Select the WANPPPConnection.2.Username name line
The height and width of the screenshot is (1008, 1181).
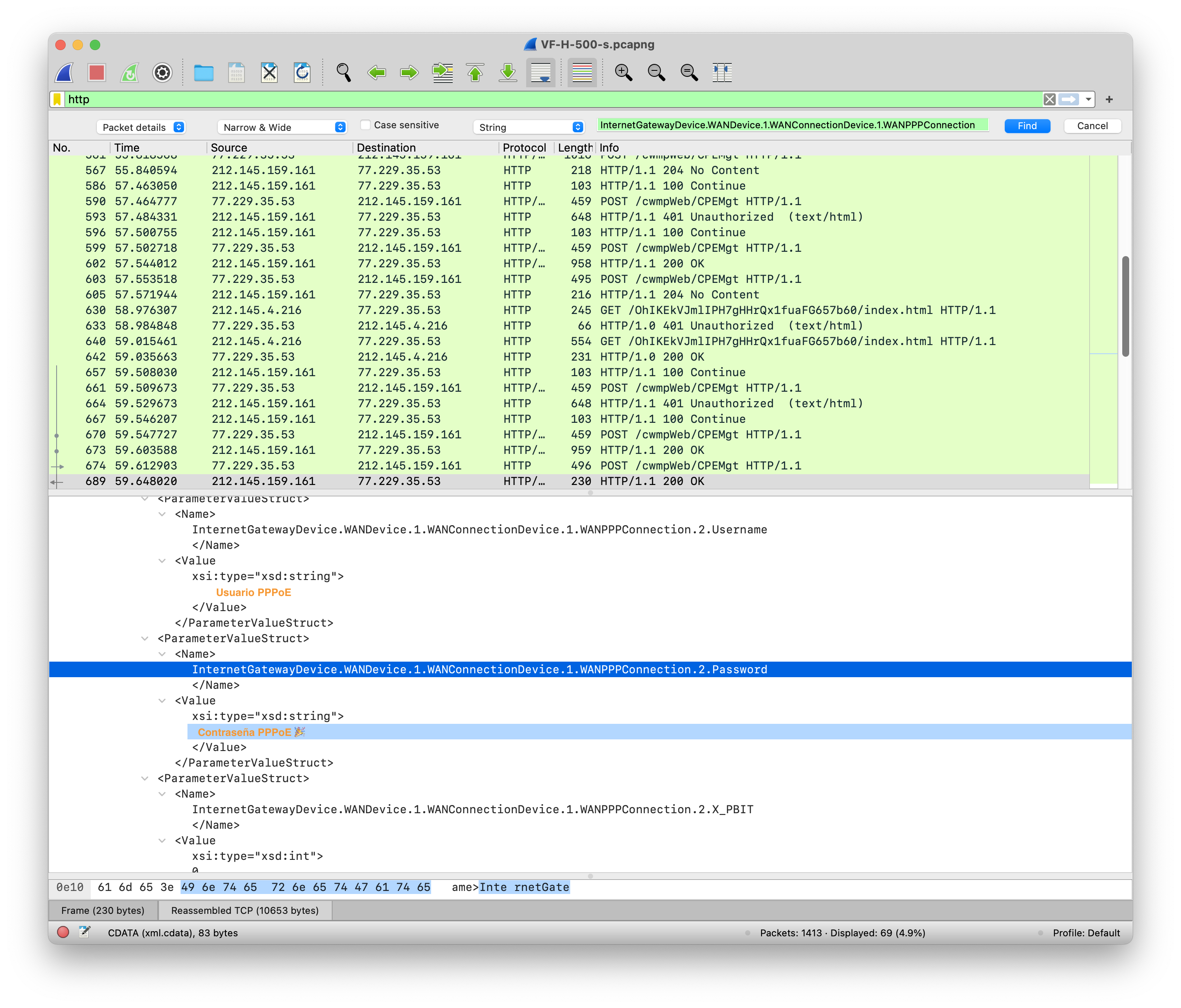tap(479, 529)
